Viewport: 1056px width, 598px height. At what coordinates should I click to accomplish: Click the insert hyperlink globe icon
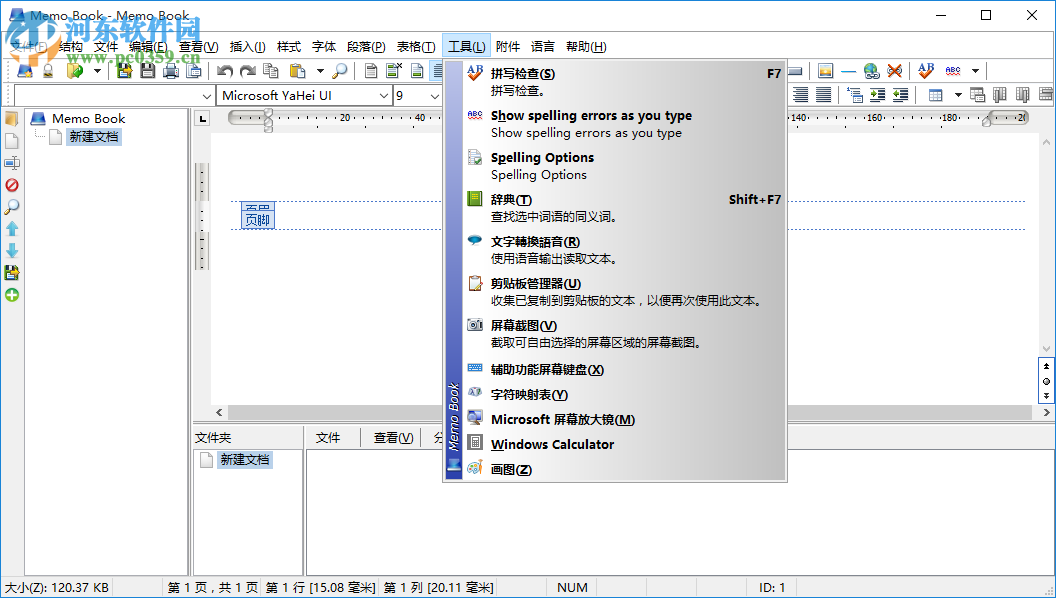click(870, 71)
